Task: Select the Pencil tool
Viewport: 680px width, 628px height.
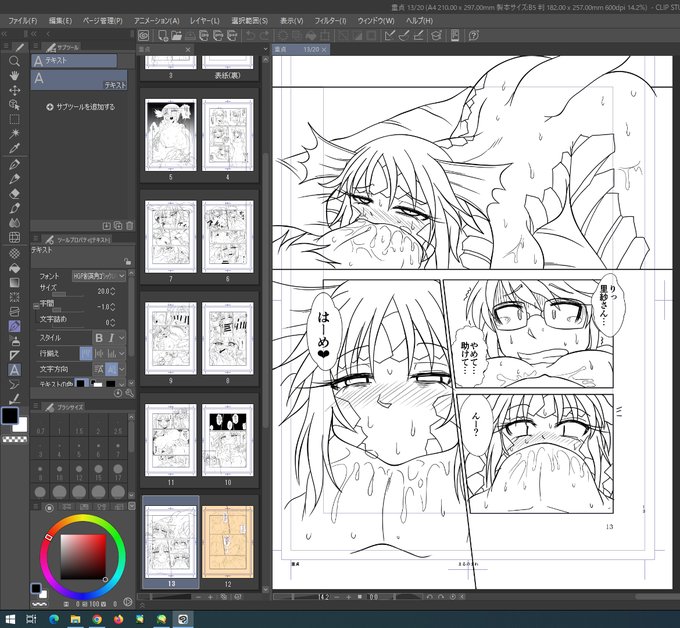Action: tap(14, 179)
